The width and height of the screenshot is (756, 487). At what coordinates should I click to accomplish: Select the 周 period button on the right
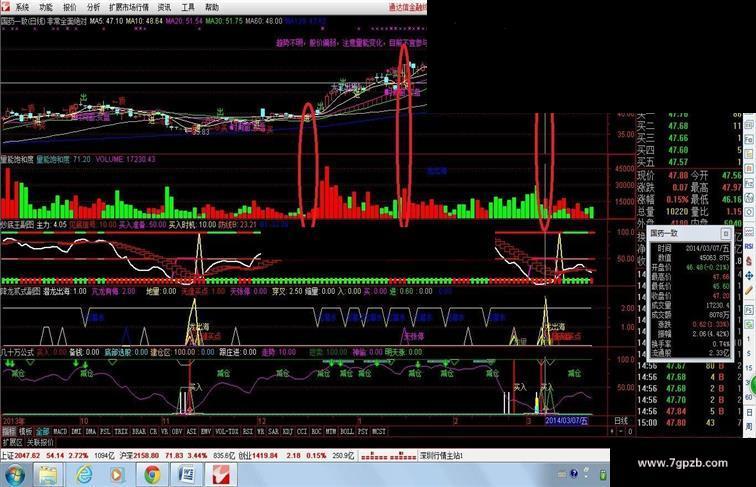point(749,427)
